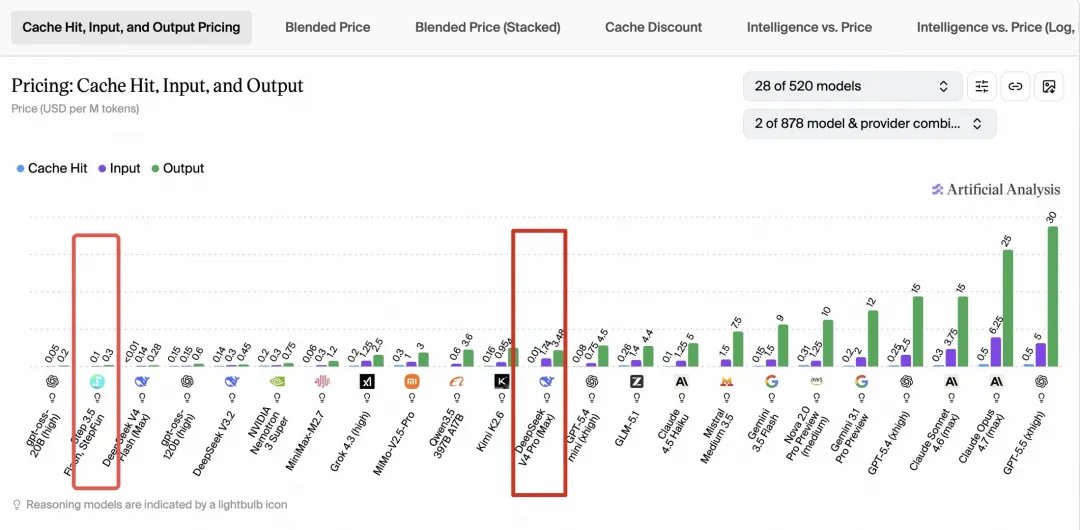
Task: Open the Cache Discount tab
Action: pos(654,28)
